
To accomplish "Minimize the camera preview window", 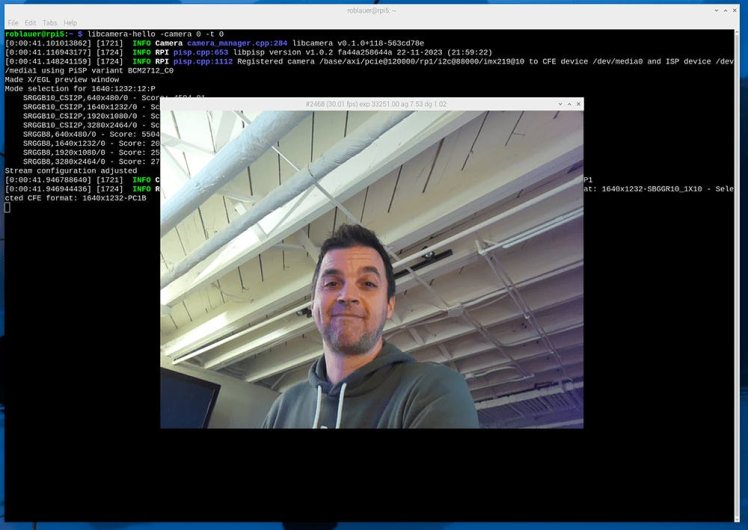I will [x=560, y=104].
